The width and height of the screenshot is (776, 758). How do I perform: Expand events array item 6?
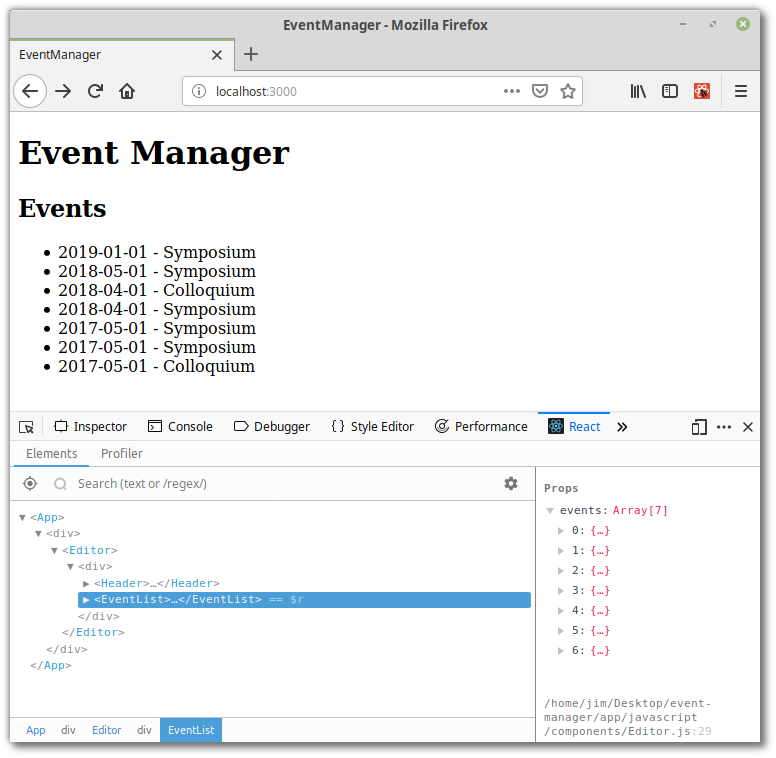tap(561, 651)
